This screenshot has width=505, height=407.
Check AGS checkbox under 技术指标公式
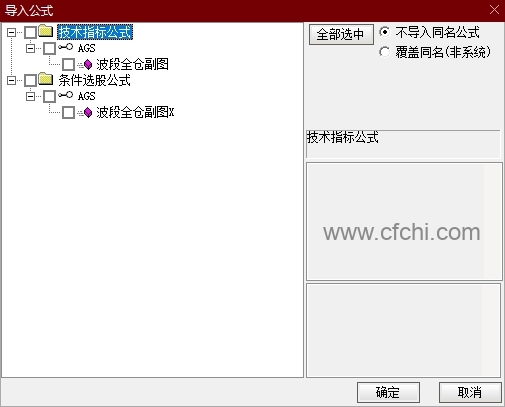tap(50, 48)
